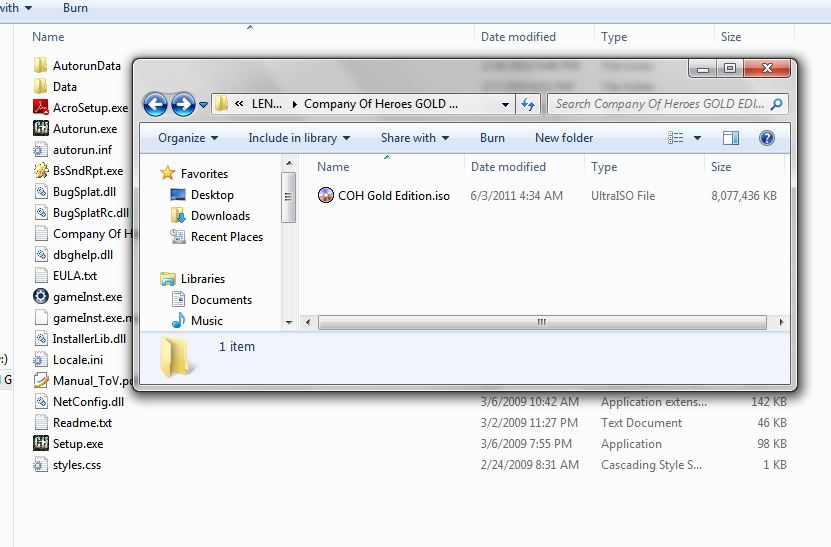Expand the address bar history dropdown
Screen dimensions: 831x547
click(505, 104)
